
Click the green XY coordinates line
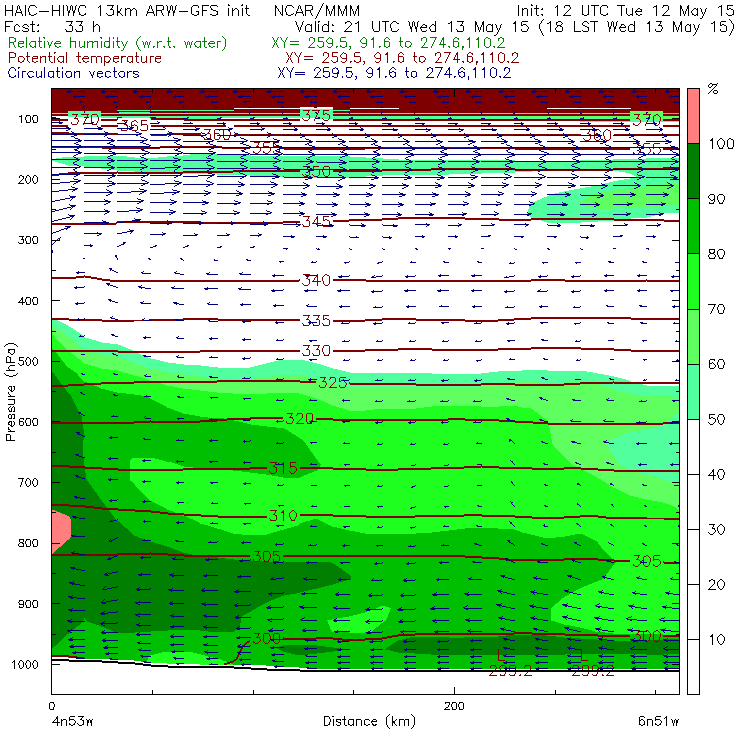tap(388, 43)
